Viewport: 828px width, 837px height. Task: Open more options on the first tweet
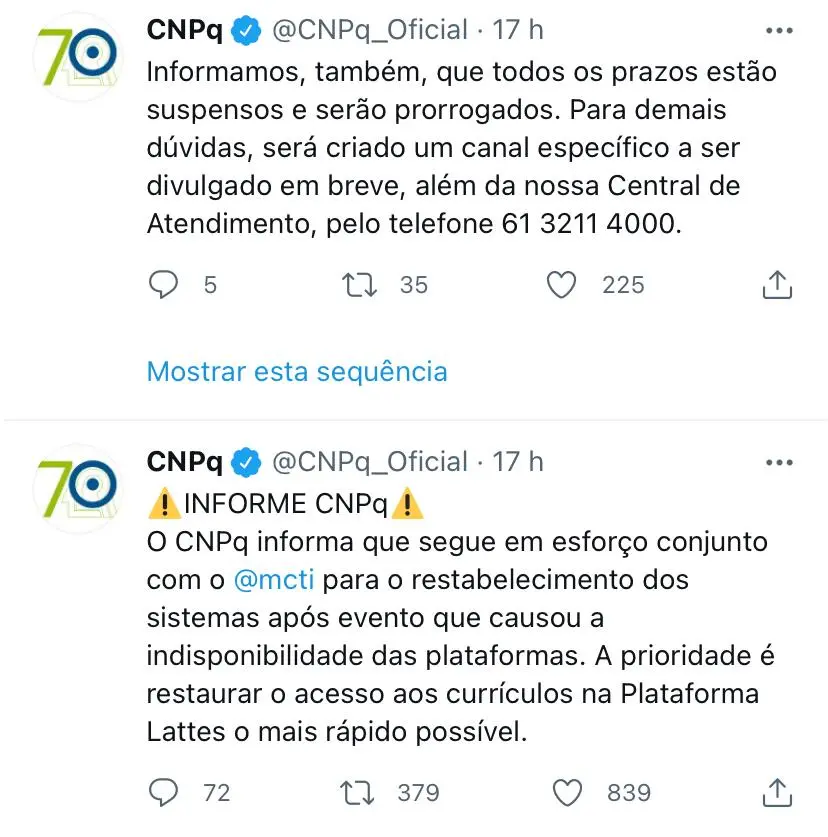(779, 28)
